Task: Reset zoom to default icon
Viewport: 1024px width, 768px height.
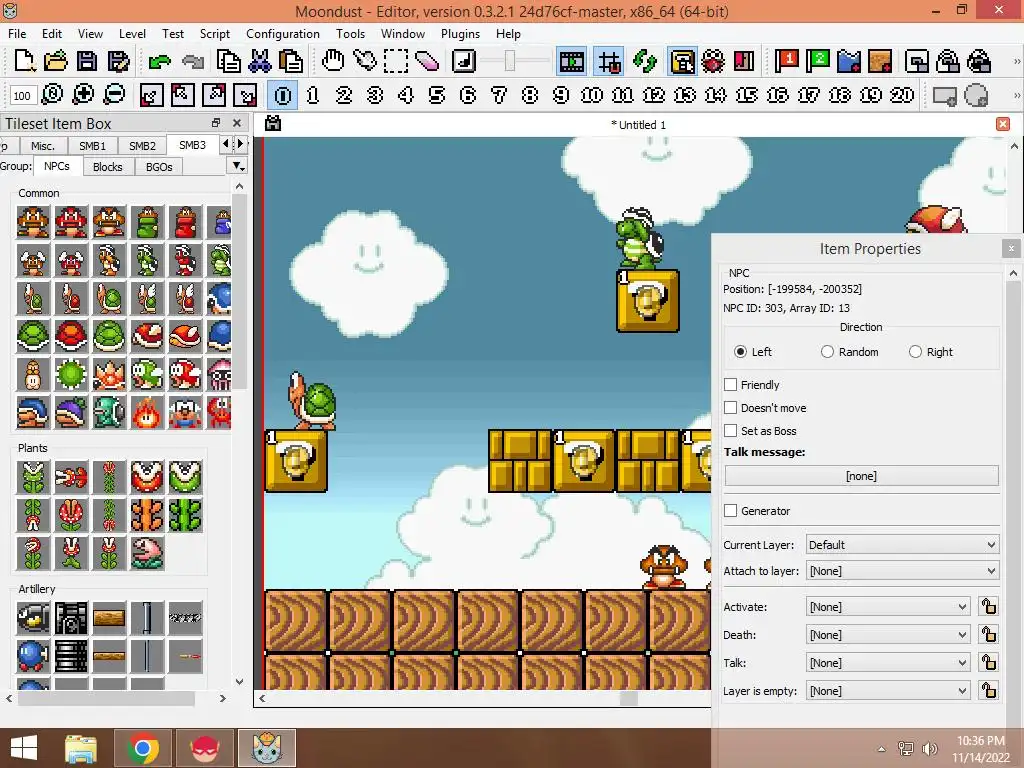Action: tap(52, 95)
